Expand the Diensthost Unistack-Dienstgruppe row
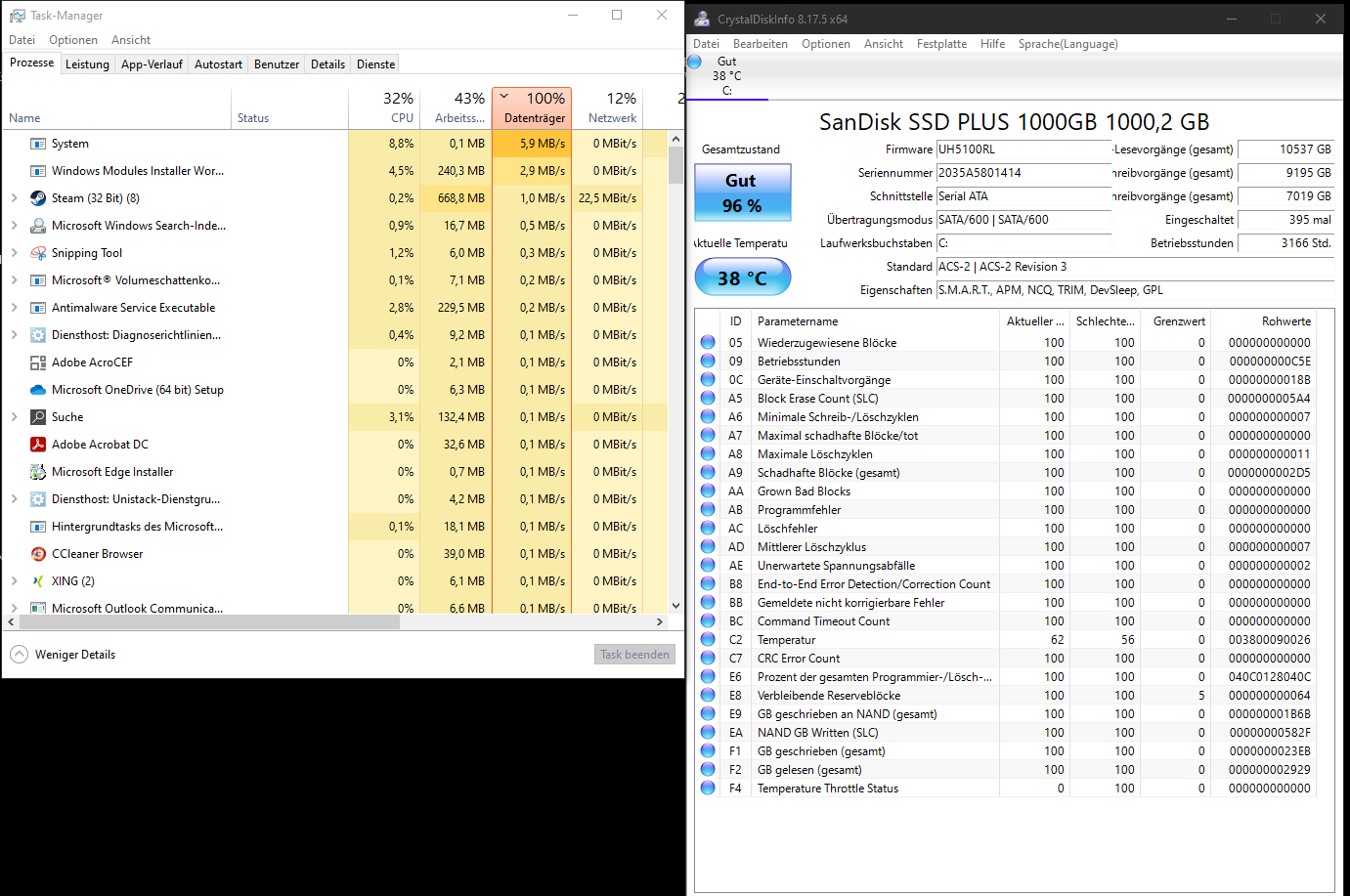This screenshot has width=1350, height=896. (14, 499)
